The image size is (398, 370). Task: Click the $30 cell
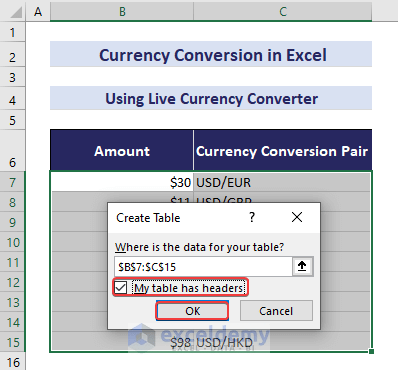pos(122,182)
